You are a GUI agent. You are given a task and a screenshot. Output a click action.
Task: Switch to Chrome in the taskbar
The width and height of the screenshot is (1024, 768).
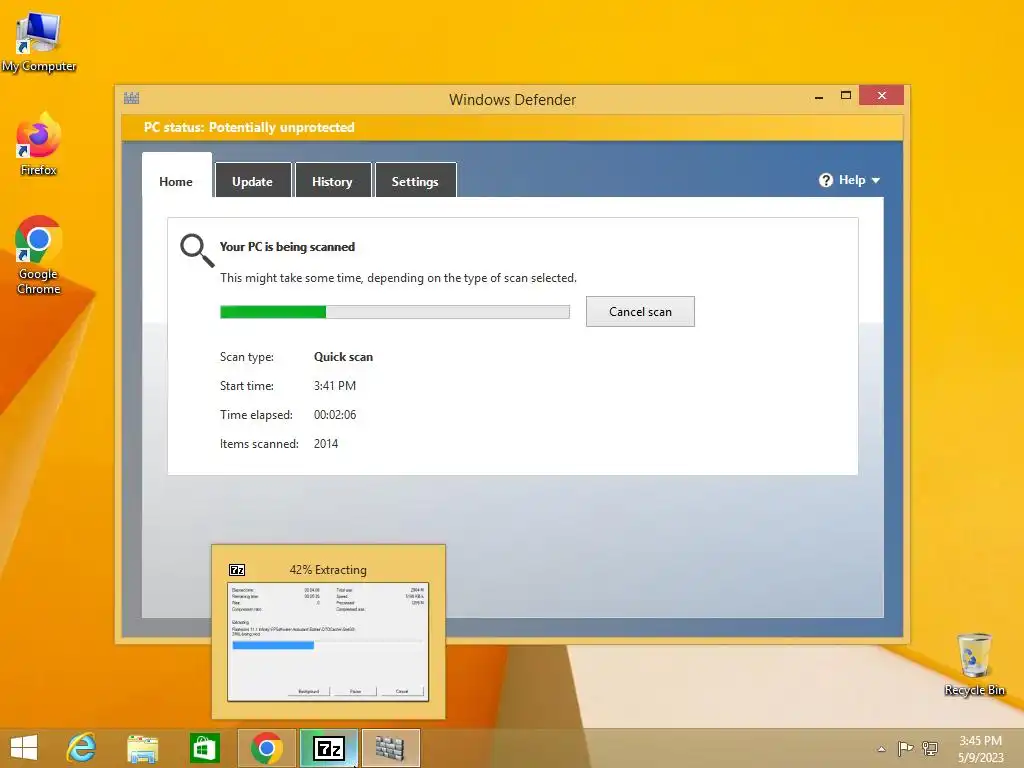[x=266, y=748]
